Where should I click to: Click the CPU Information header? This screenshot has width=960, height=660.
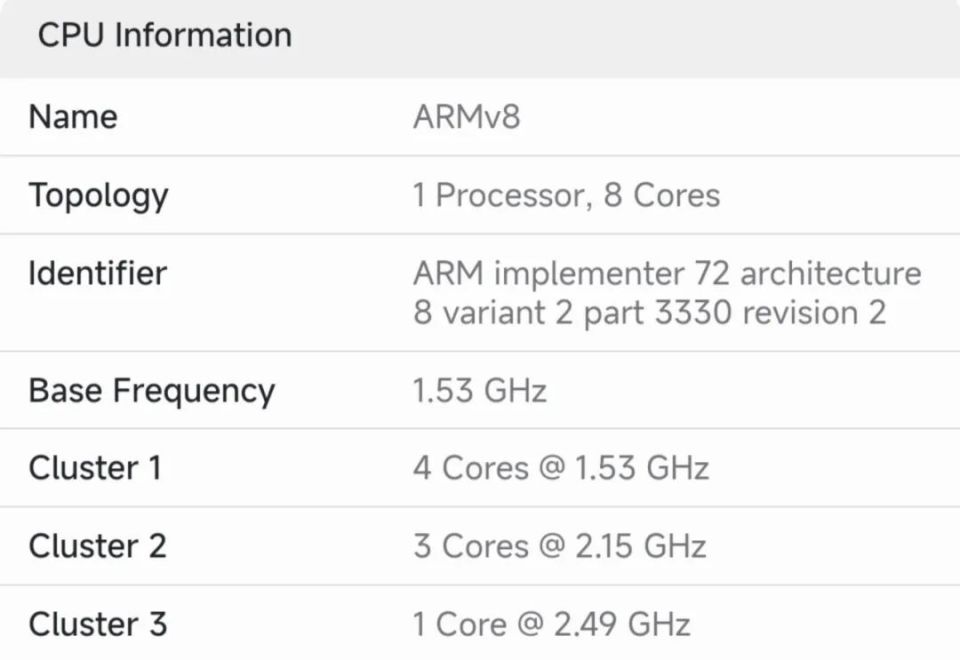[x=165, y=35]
